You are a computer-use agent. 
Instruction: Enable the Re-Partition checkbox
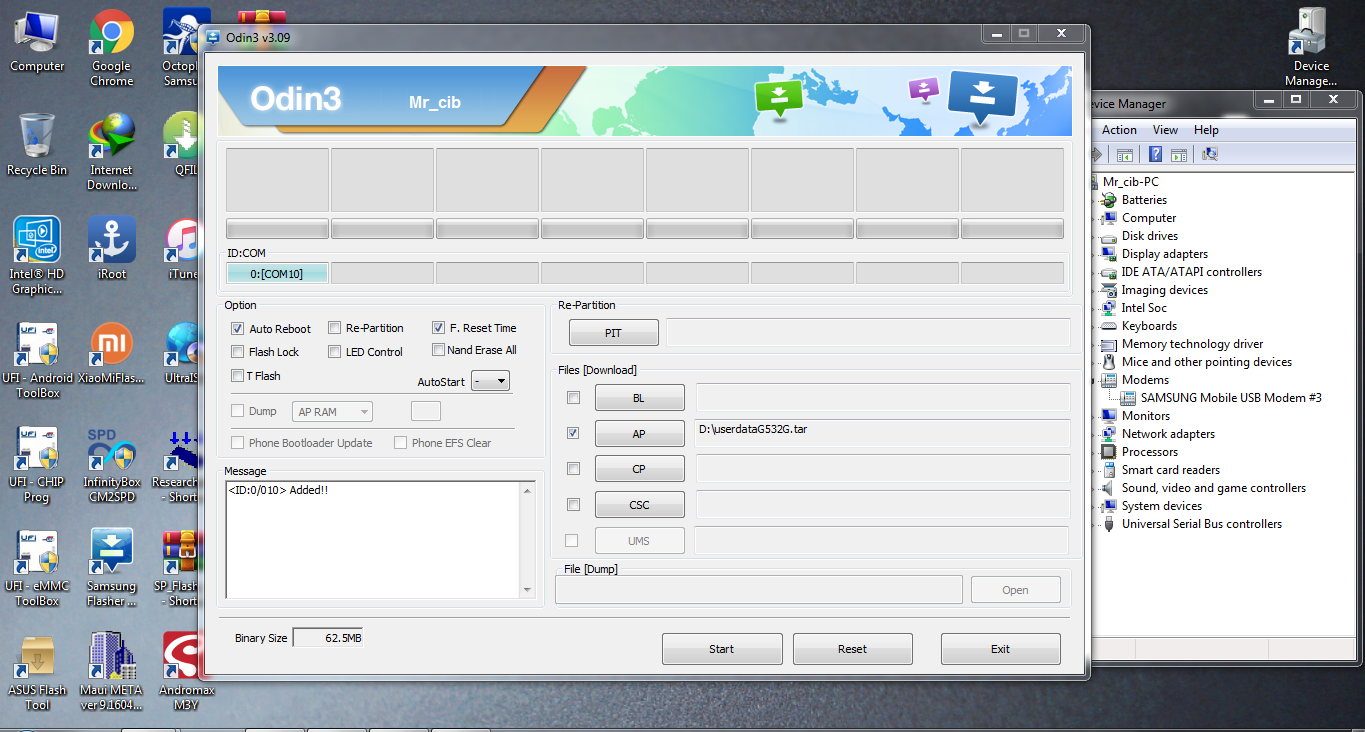pos(335,327)
